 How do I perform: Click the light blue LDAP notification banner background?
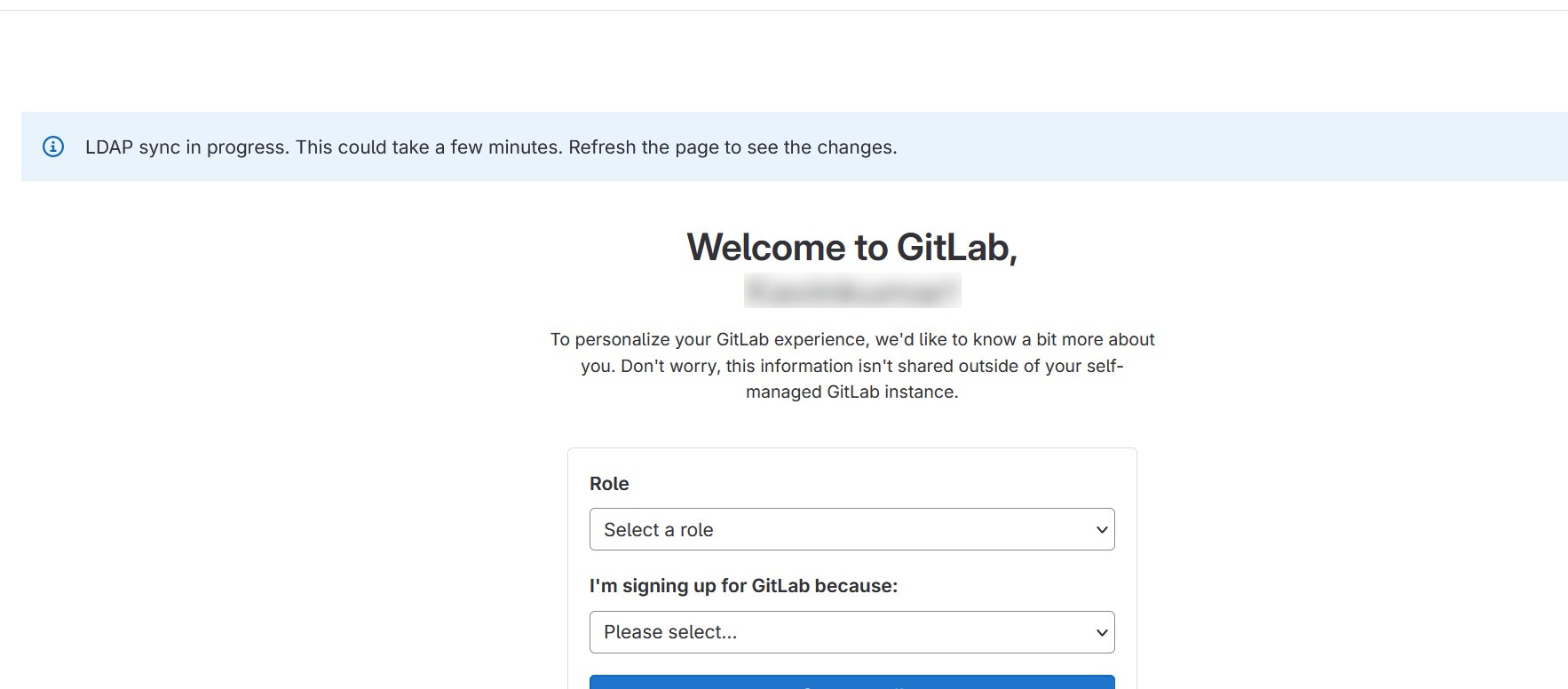tap(1243, 147)
